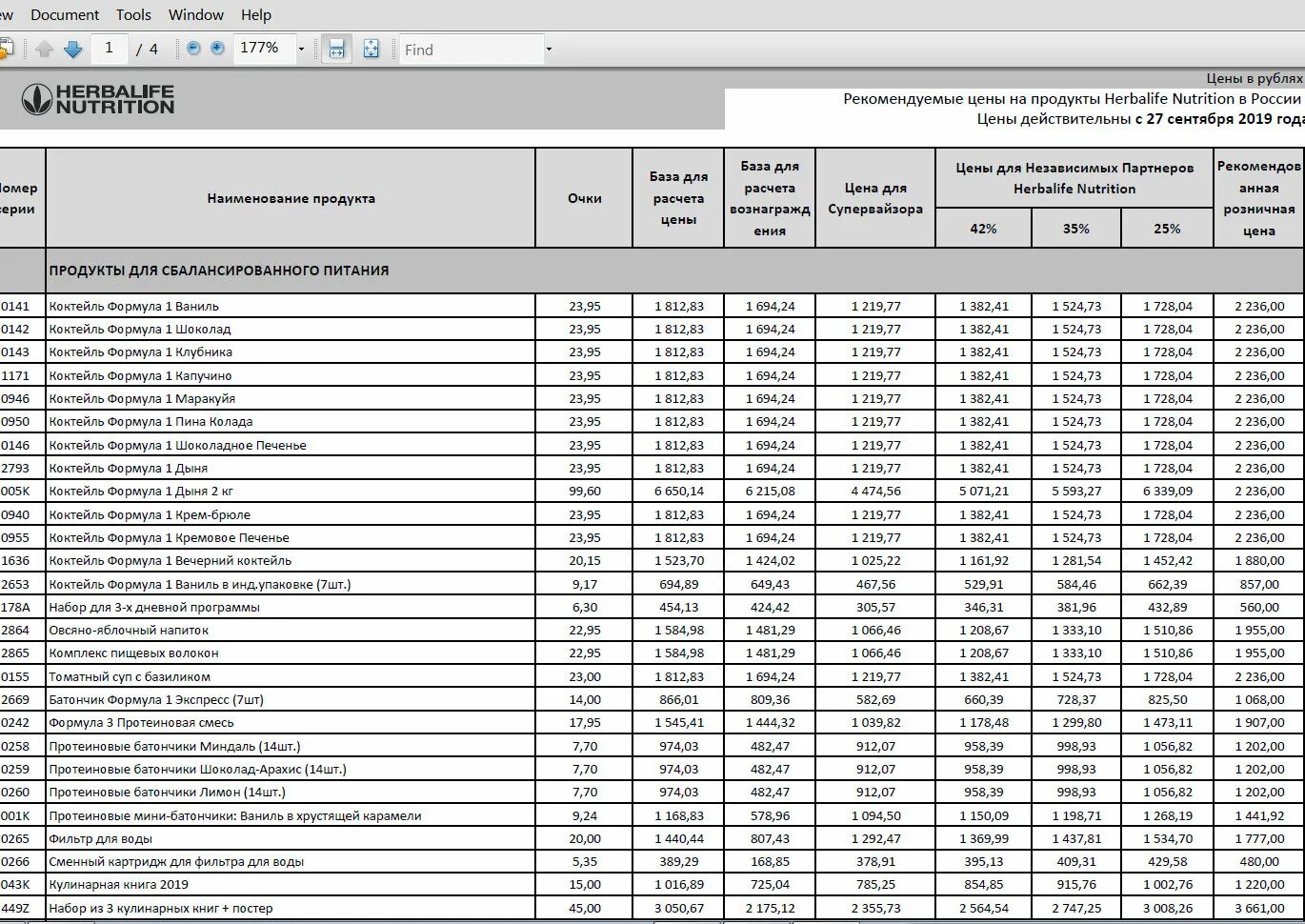Viewport: 1305px width, 924px height.
Task: Open the Find options dropdown arrow
Action: 549,50
